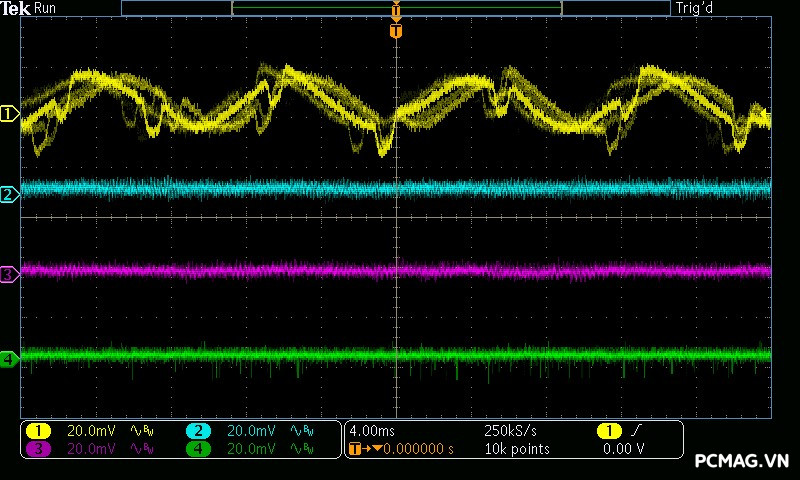
Task: Click the trigger source channel 1 badge
Action: coord(609,431)
